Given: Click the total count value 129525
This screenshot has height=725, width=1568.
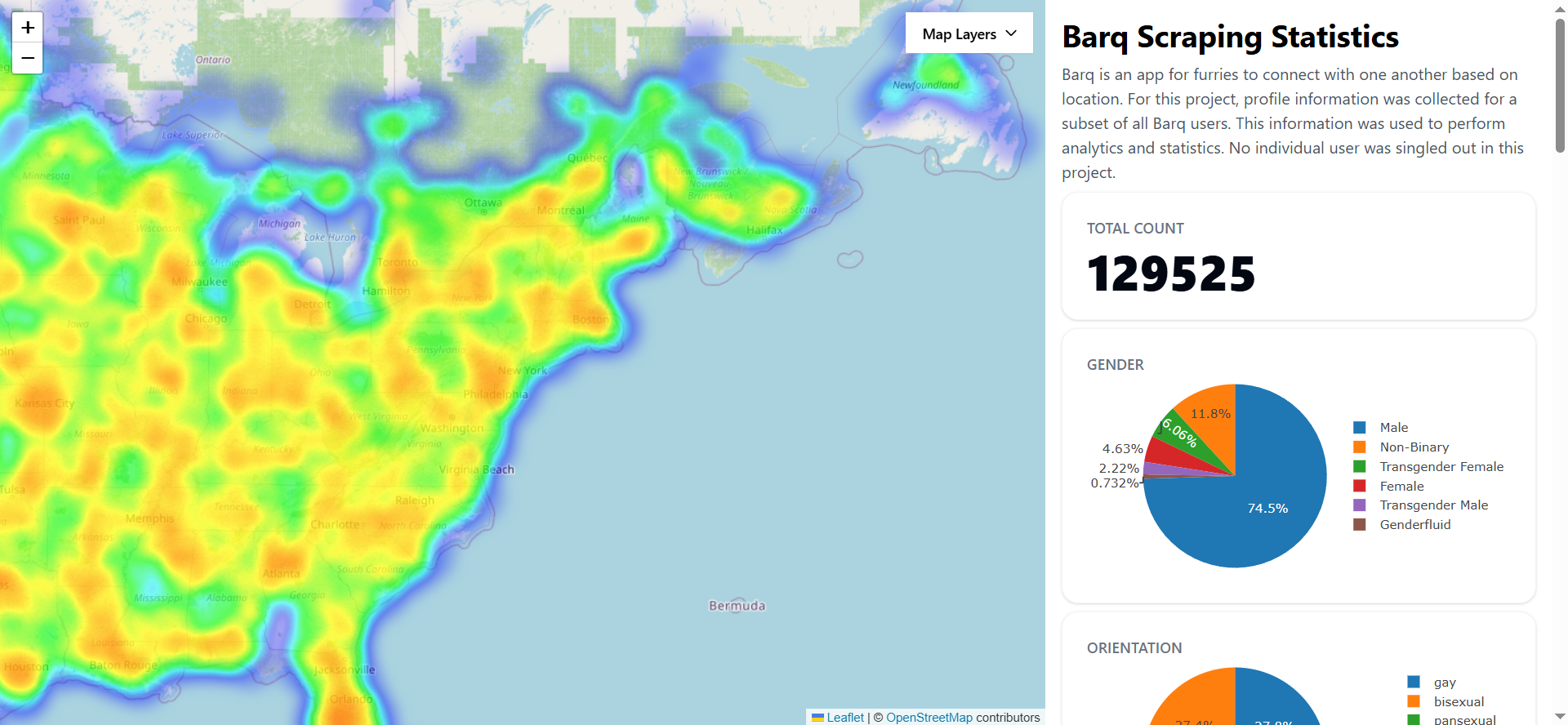Looking at the screenshot, I should [1171, 274].
